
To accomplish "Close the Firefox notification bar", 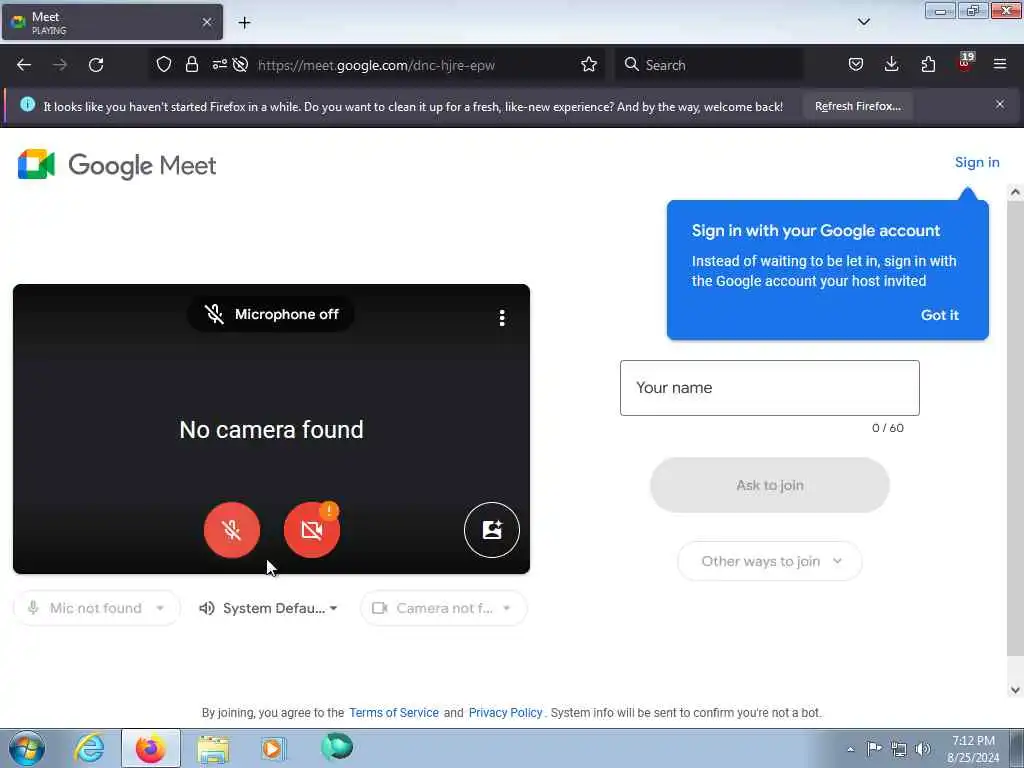I will [999, 104].
